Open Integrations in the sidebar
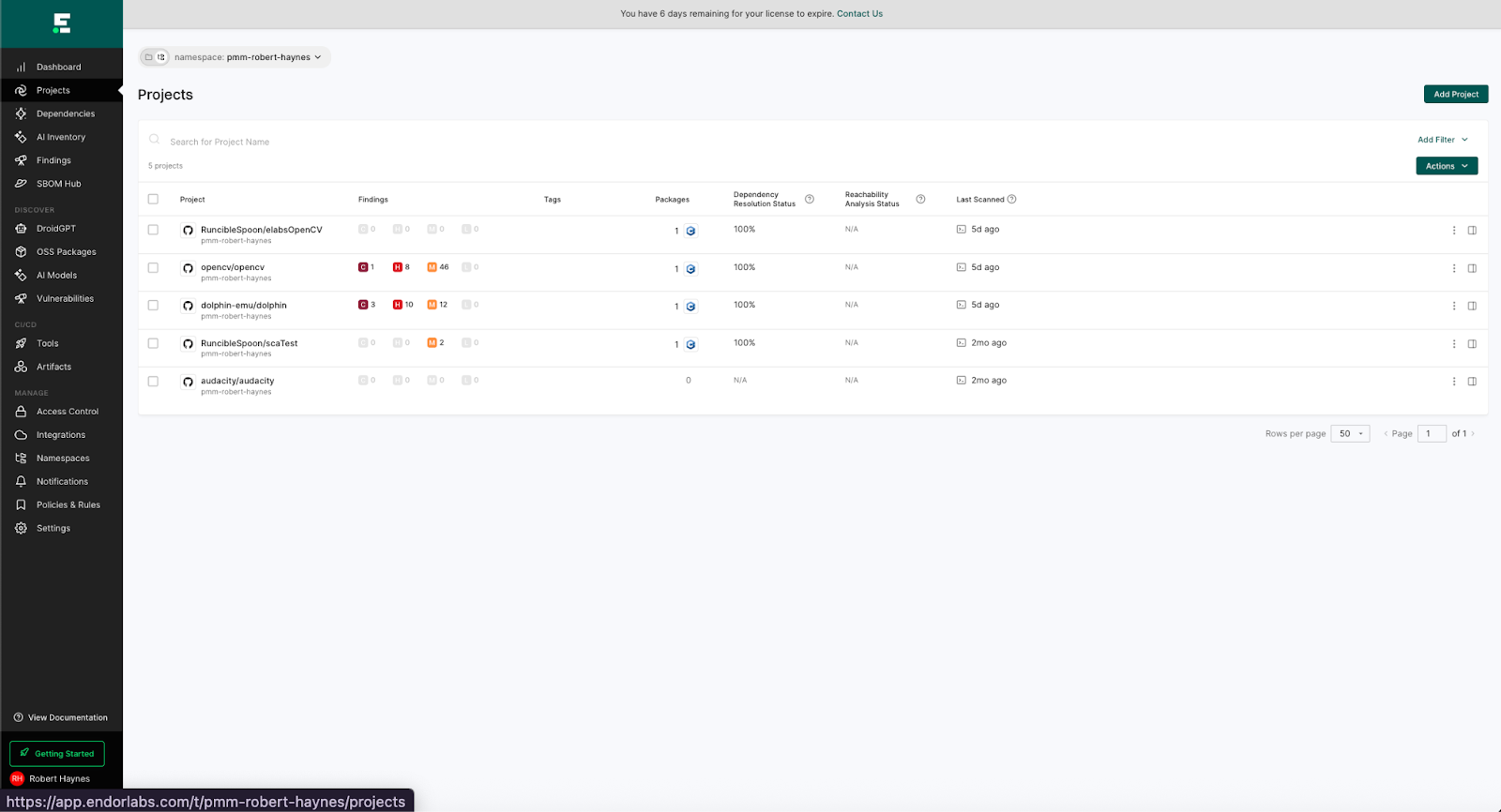This screenshot has width=1501, height=812. click(61, 435)
